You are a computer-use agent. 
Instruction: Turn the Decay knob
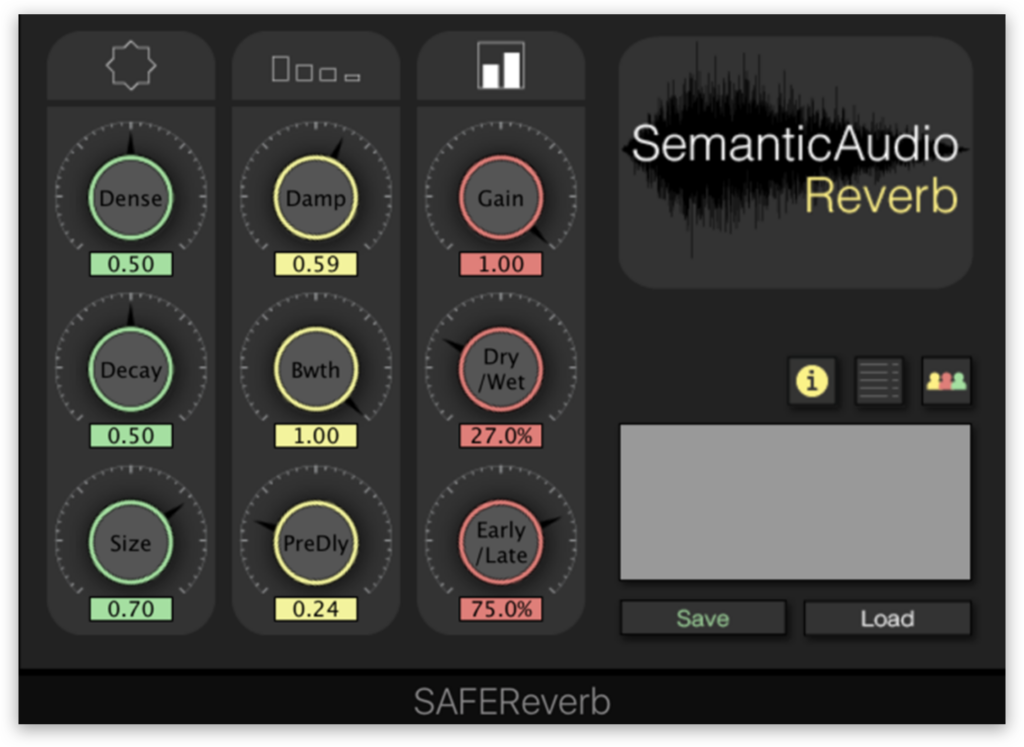(130, 370)
